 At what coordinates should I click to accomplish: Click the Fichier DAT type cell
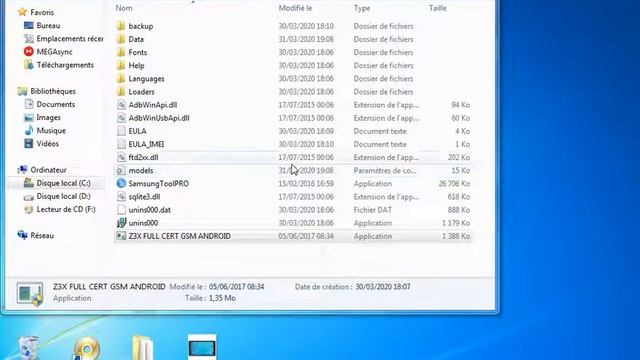(373, 210)
